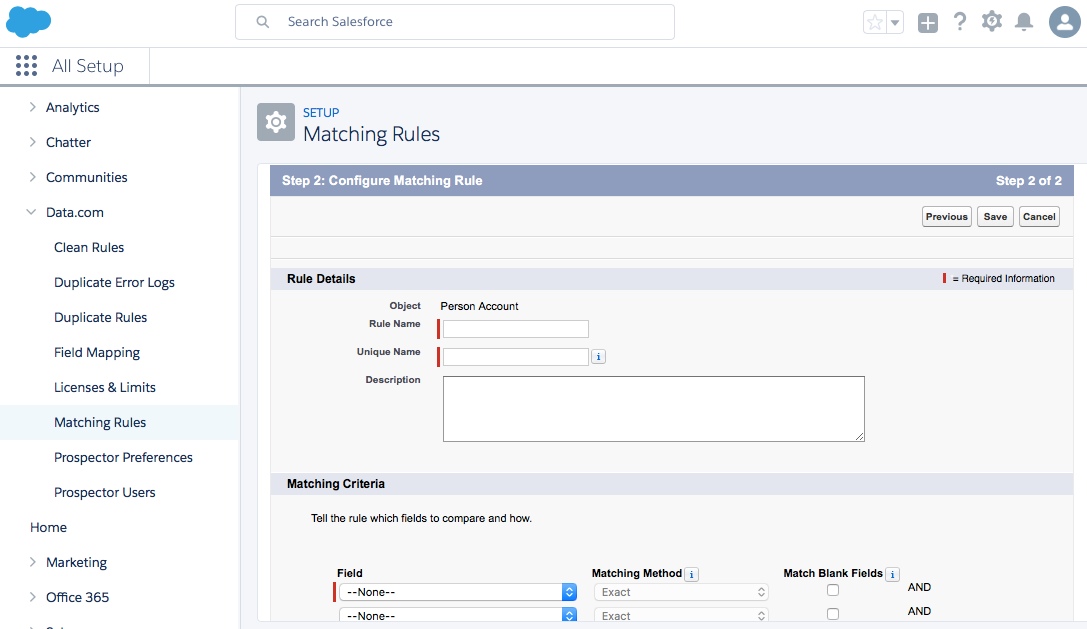This screenshot has height=629, width=1087.
Task: Open the favorites list dropdown arrow
Action: point(895,22)
